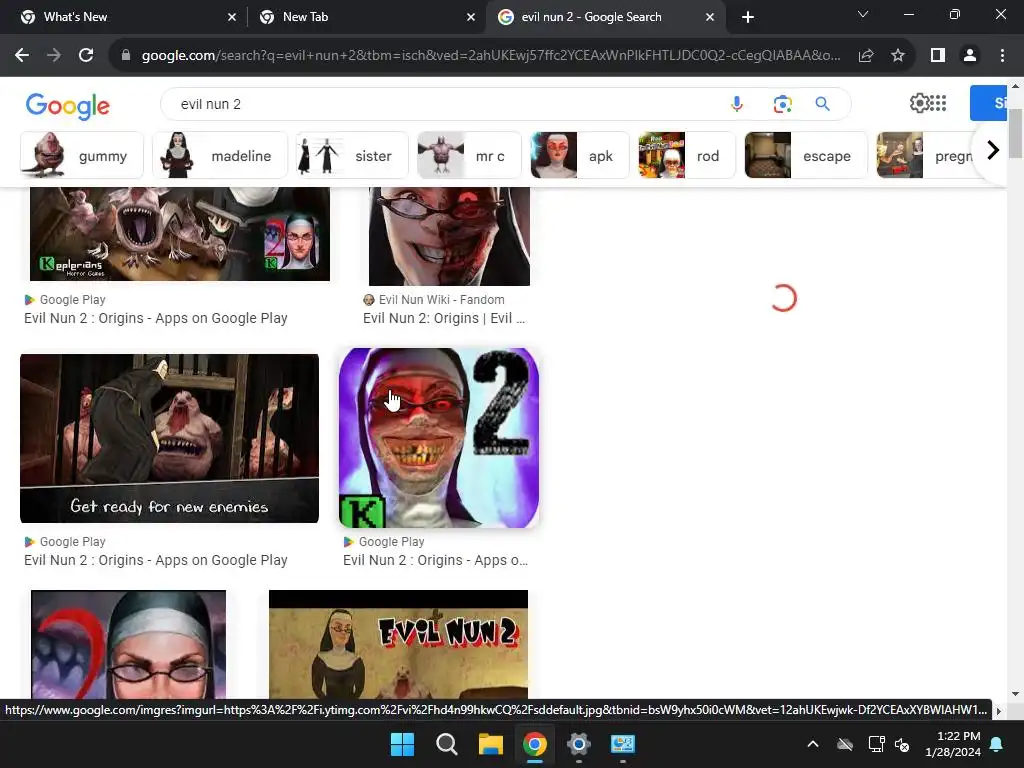Reload the Google search page

coord(86,56)
